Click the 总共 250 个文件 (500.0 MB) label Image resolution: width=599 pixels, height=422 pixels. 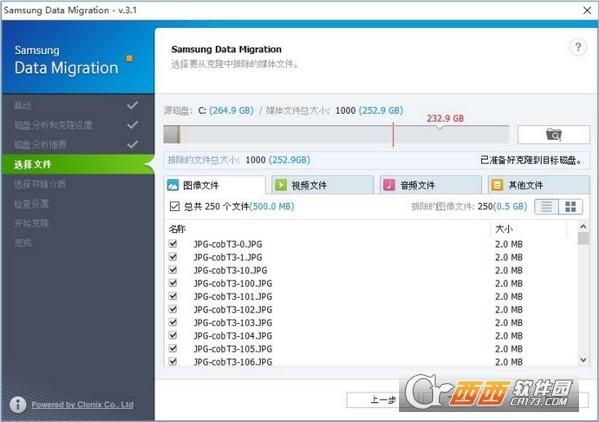(239, 207)
